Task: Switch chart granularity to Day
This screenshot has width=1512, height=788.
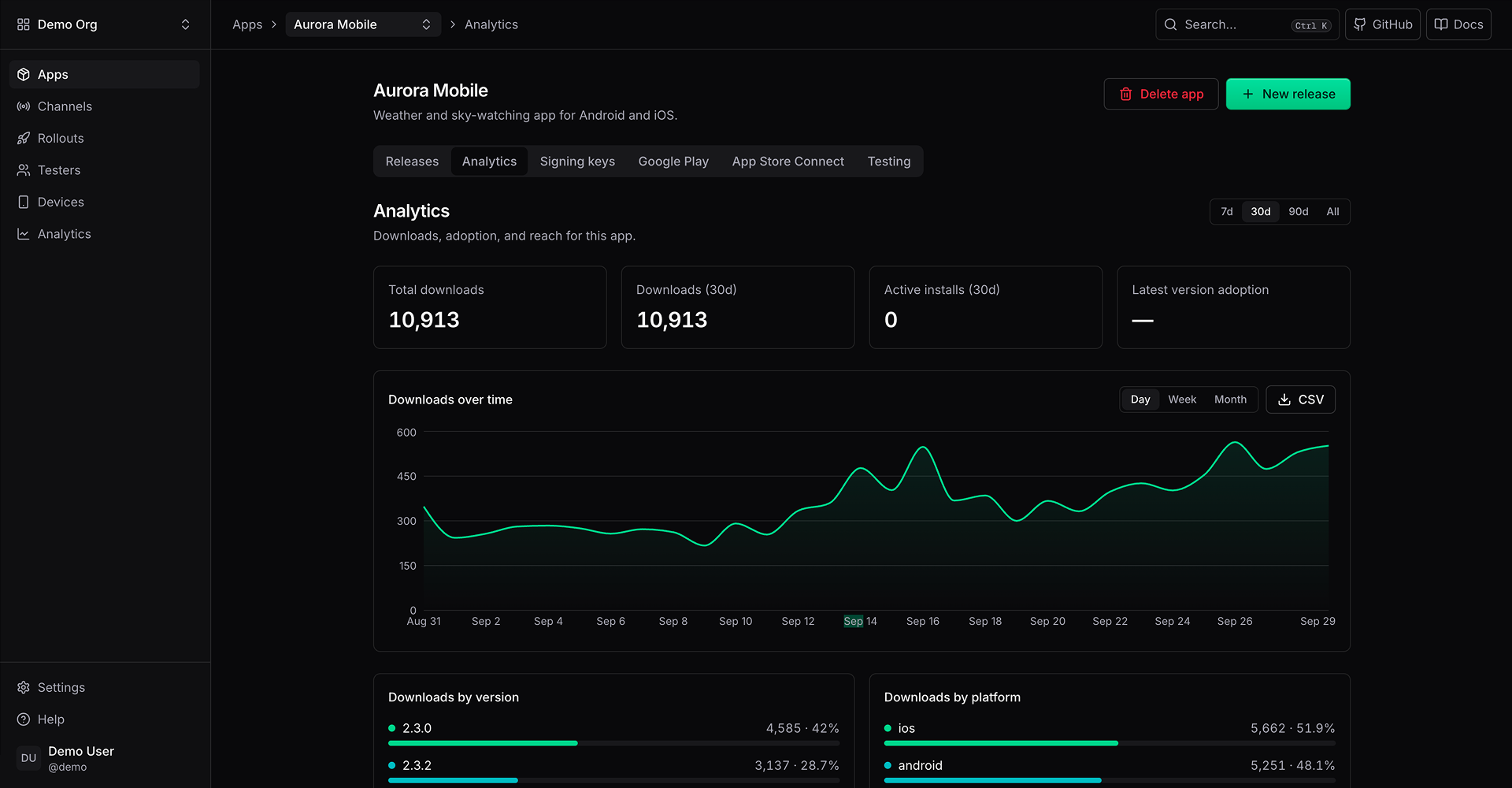Action: (x=1140, y=400)
